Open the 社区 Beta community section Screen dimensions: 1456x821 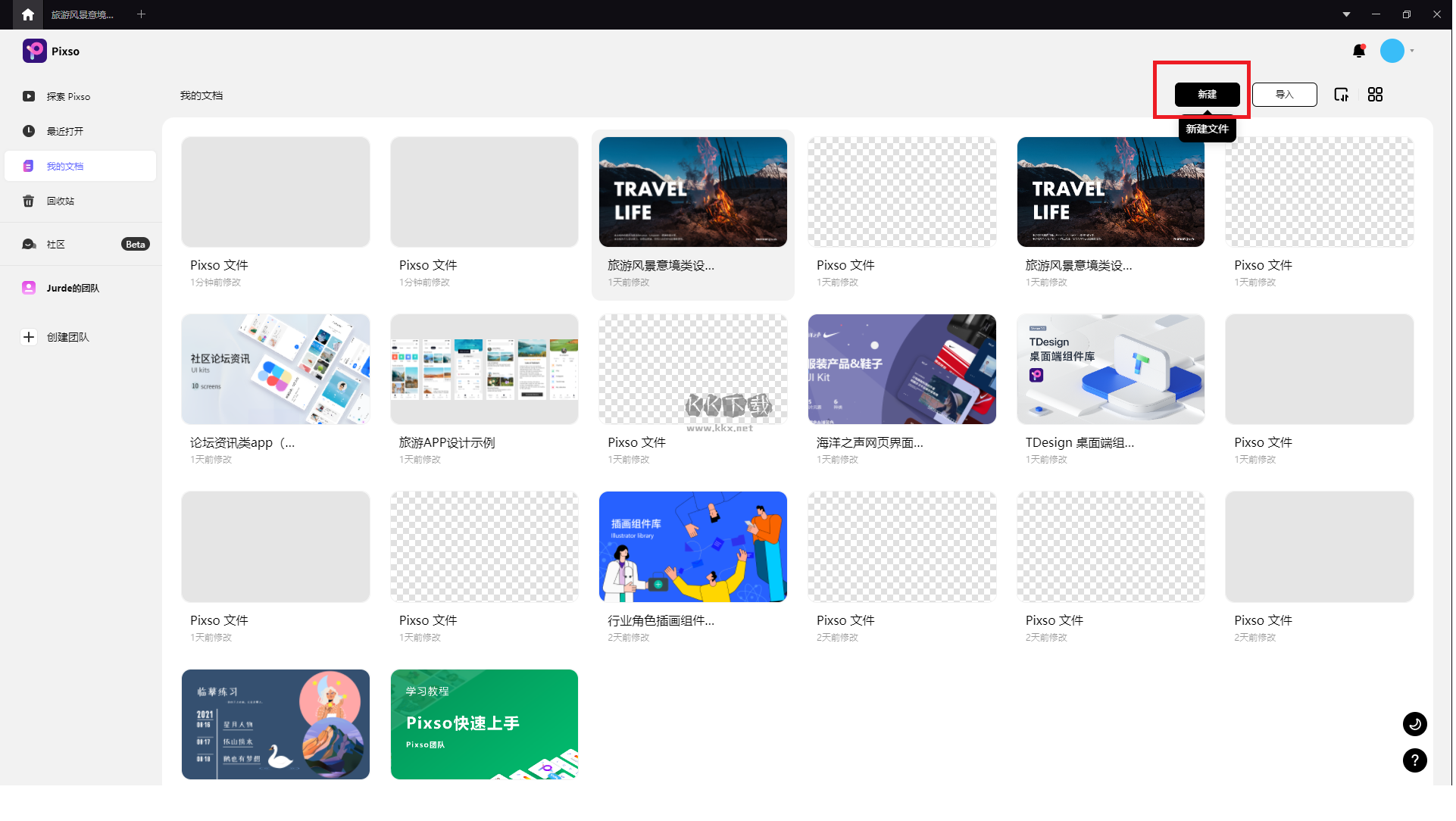coord(56,245)
